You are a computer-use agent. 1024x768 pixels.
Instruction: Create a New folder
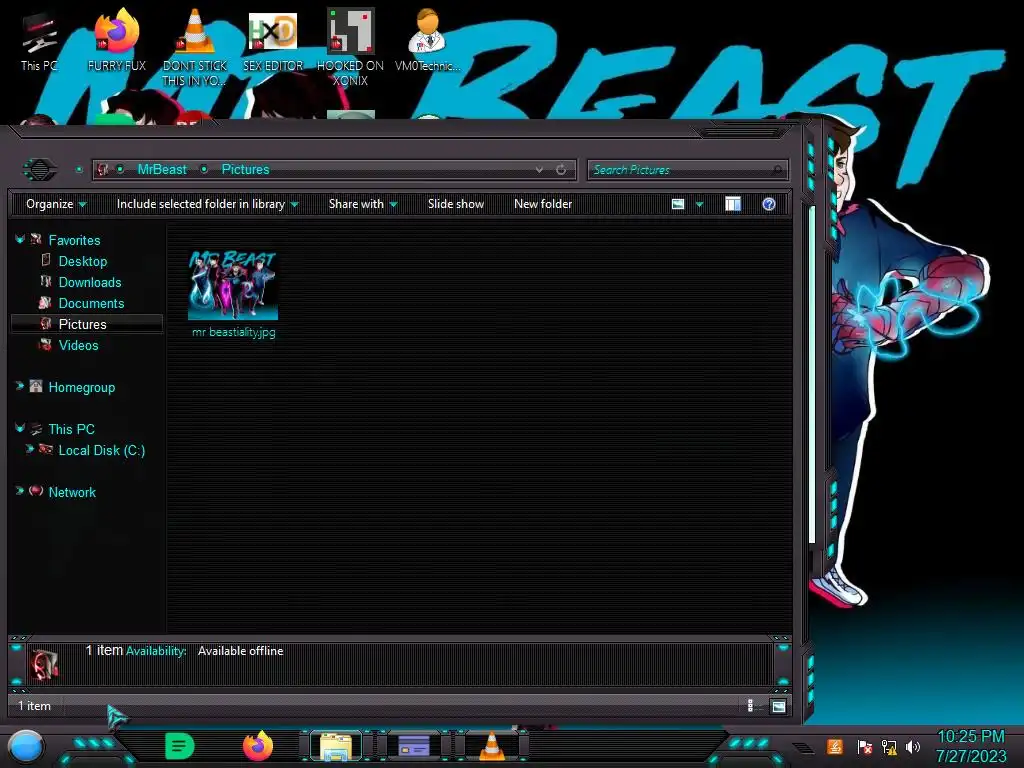543,204
